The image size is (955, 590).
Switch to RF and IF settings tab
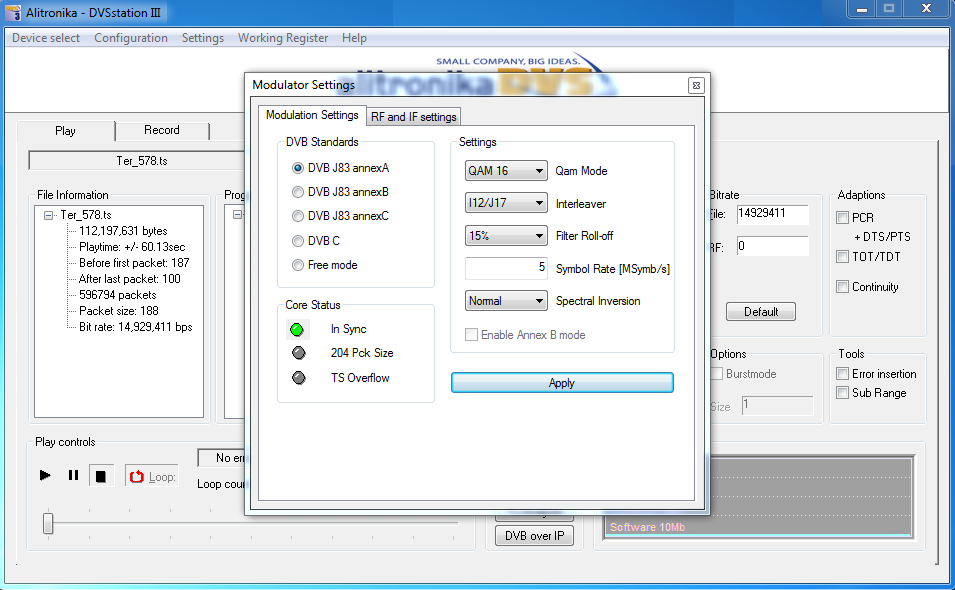coord(413,117)
